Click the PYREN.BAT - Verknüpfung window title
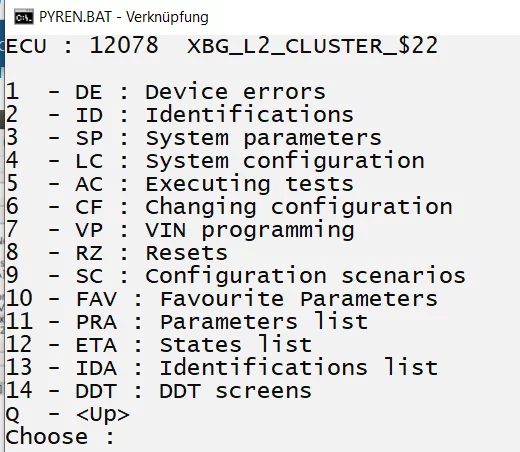The image size is (520, 452). pyautogui.click(x=124, y=17)
